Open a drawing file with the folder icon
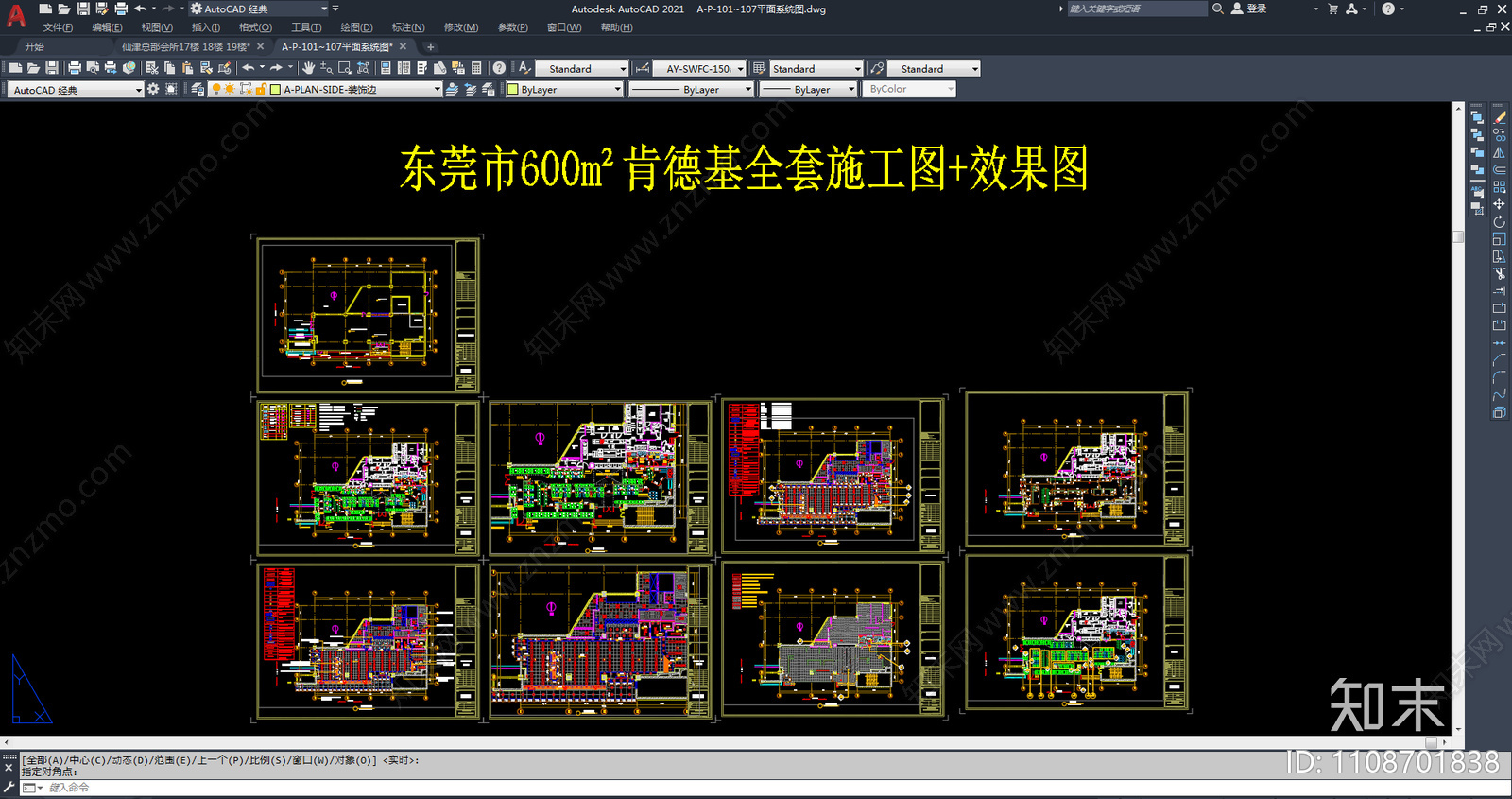 click(33, 68)
